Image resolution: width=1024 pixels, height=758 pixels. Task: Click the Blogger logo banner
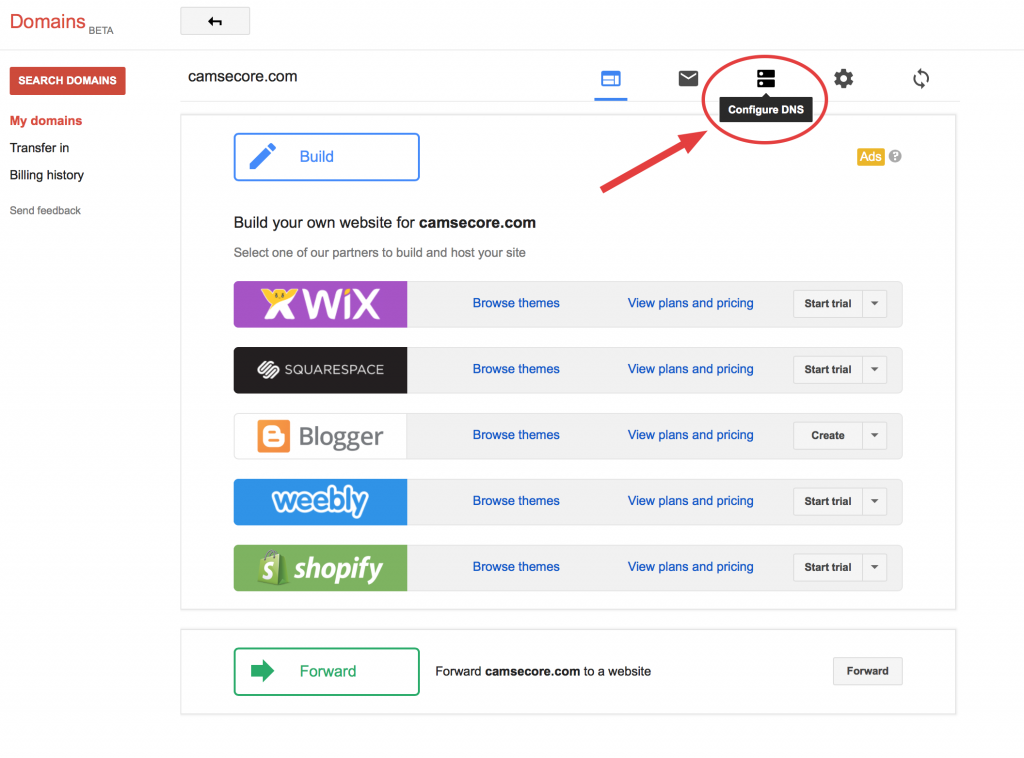tap(320, 436)
